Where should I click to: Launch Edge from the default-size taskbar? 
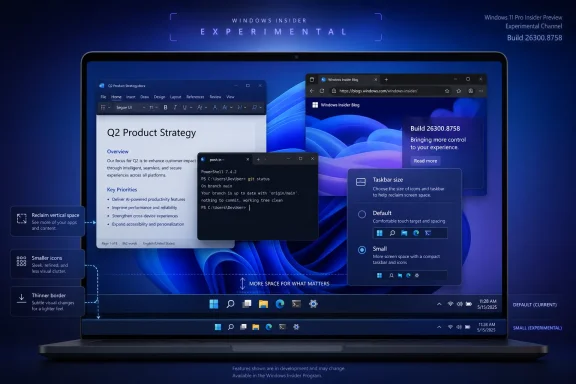click(280, 304)
